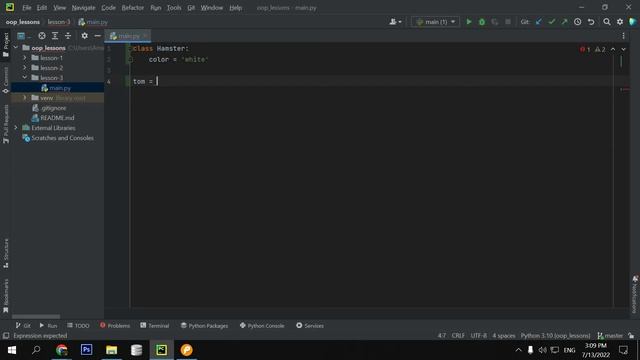Start debugging with the green bug icon
640x360 pixels.
(x=482, y=22)
